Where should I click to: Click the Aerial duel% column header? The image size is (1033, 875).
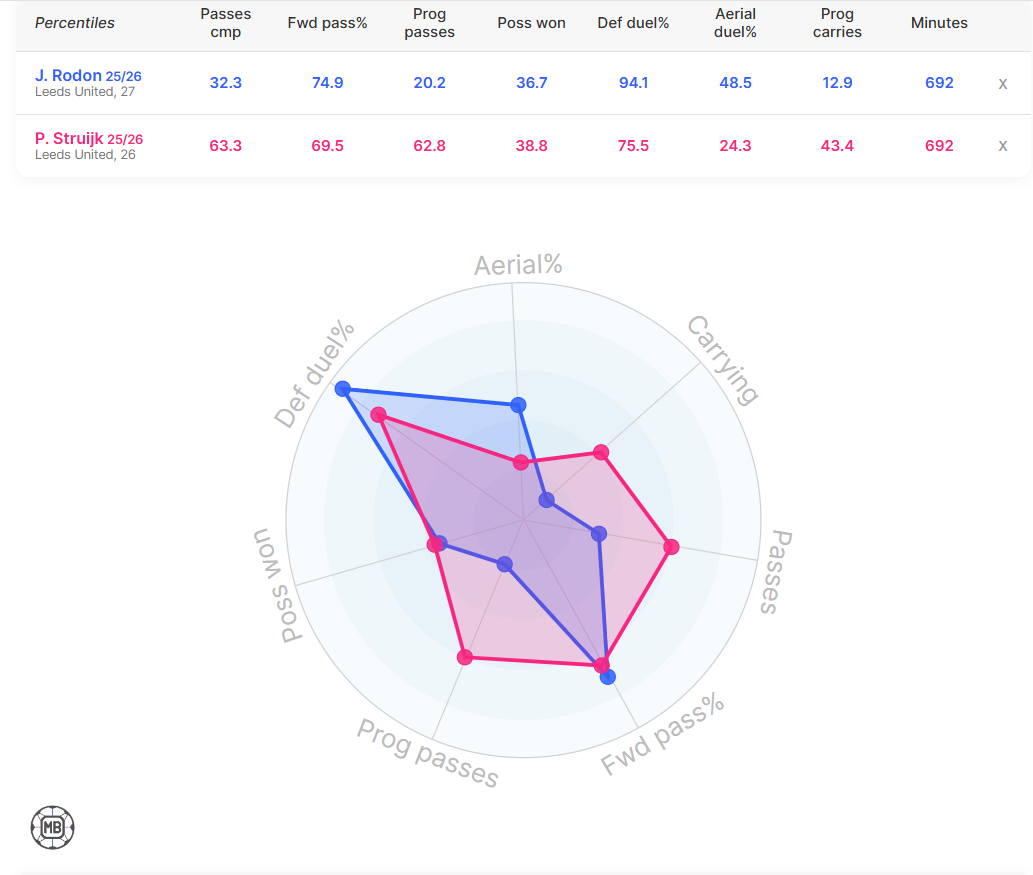735,23
